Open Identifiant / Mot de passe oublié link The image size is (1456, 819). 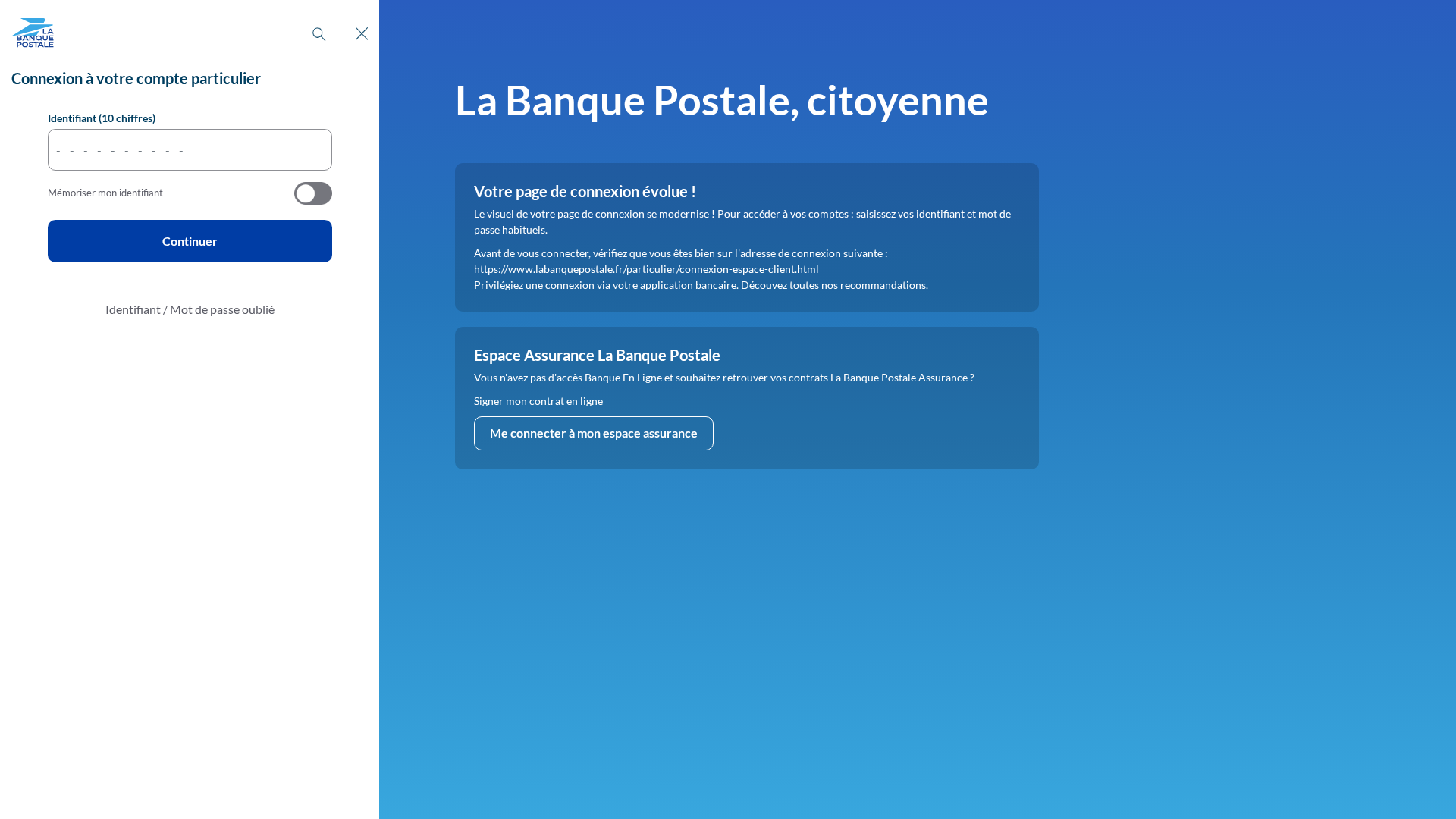click(190, 309)
